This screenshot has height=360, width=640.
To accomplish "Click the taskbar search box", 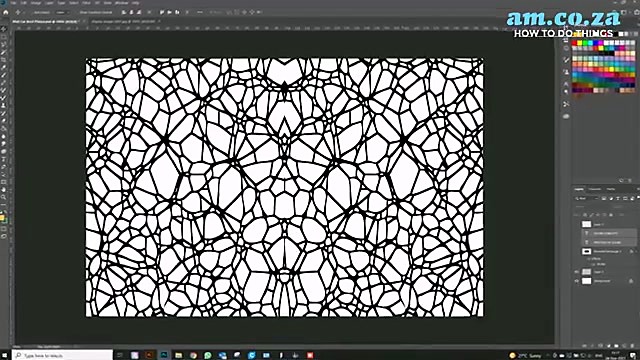I will (62, 356).
